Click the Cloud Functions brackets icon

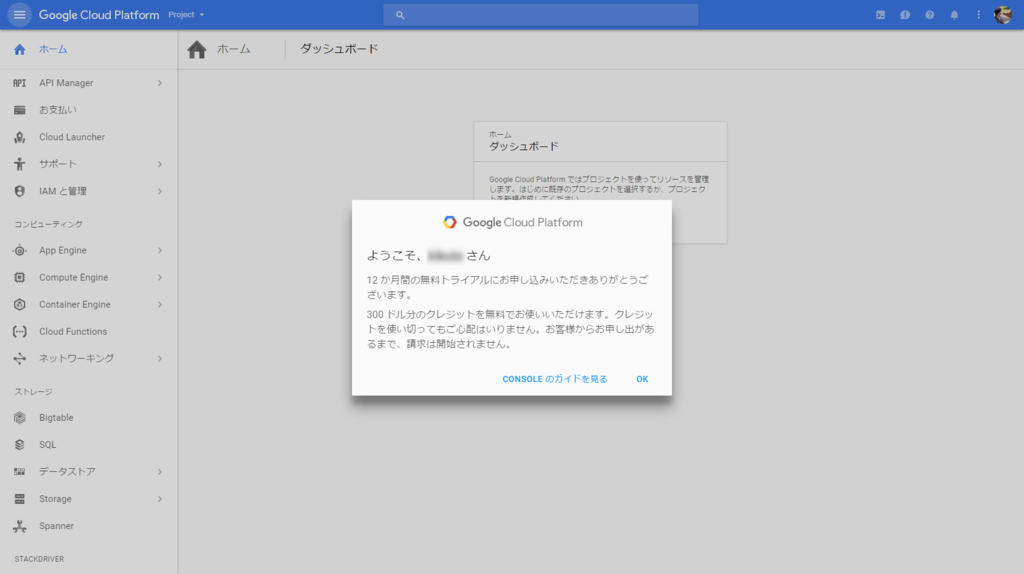tap(20, 332)
